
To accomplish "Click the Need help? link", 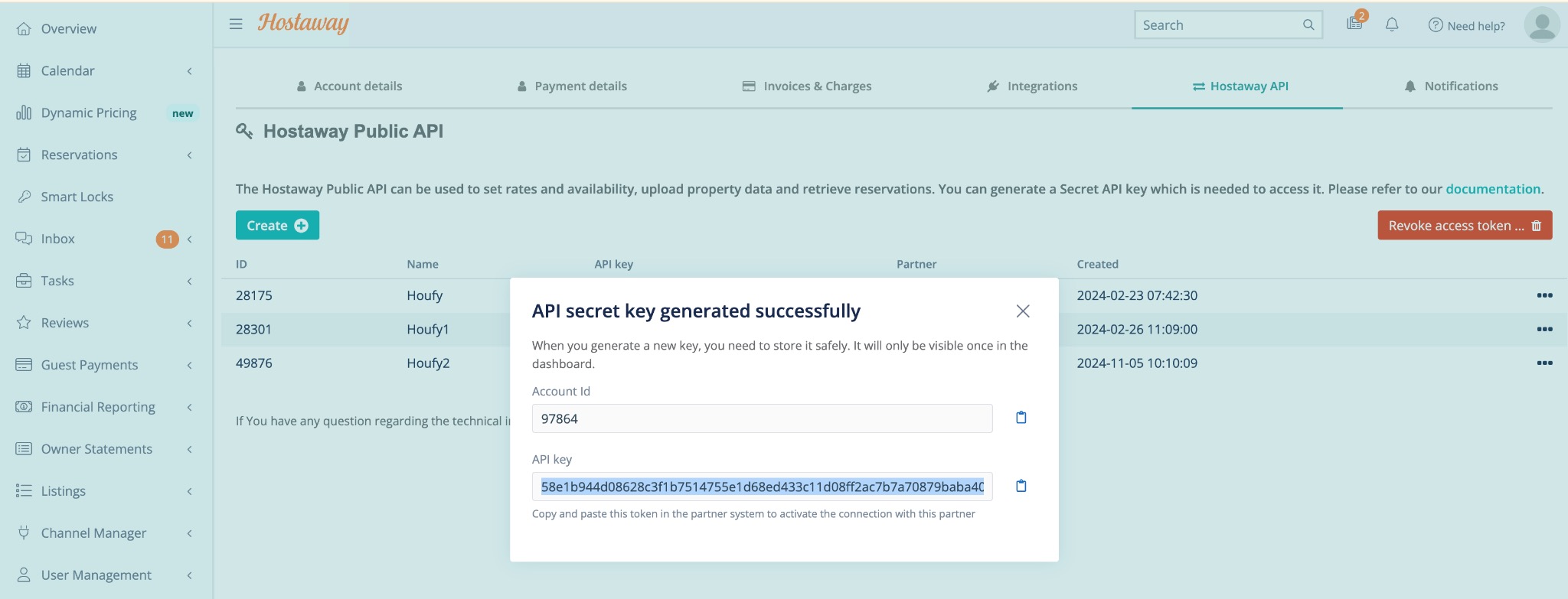I will point(1466,25).
